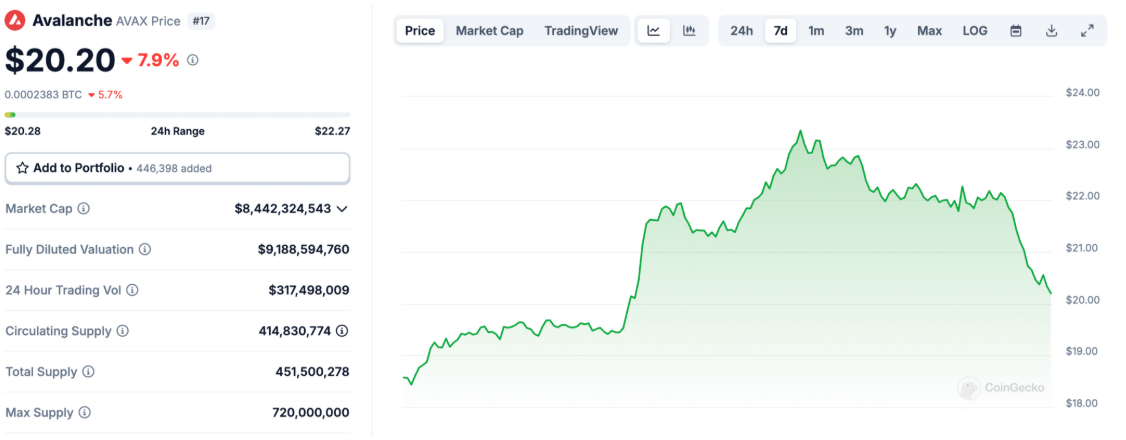Click the $18.00 axis label

click(x=1083, y=403)
